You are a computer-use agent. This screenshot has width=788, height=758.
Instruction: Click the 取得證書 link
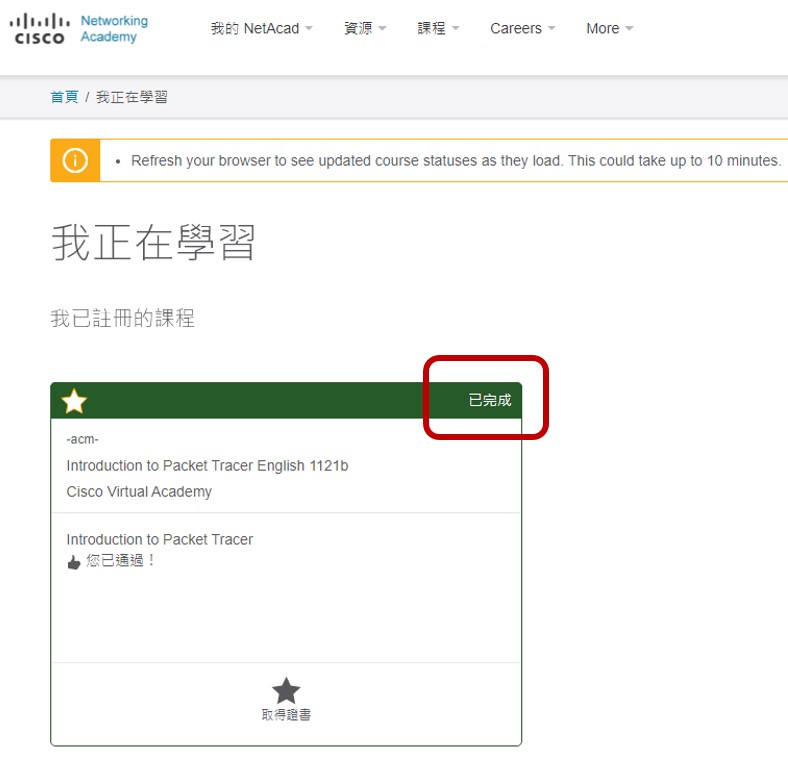point(286,714)
